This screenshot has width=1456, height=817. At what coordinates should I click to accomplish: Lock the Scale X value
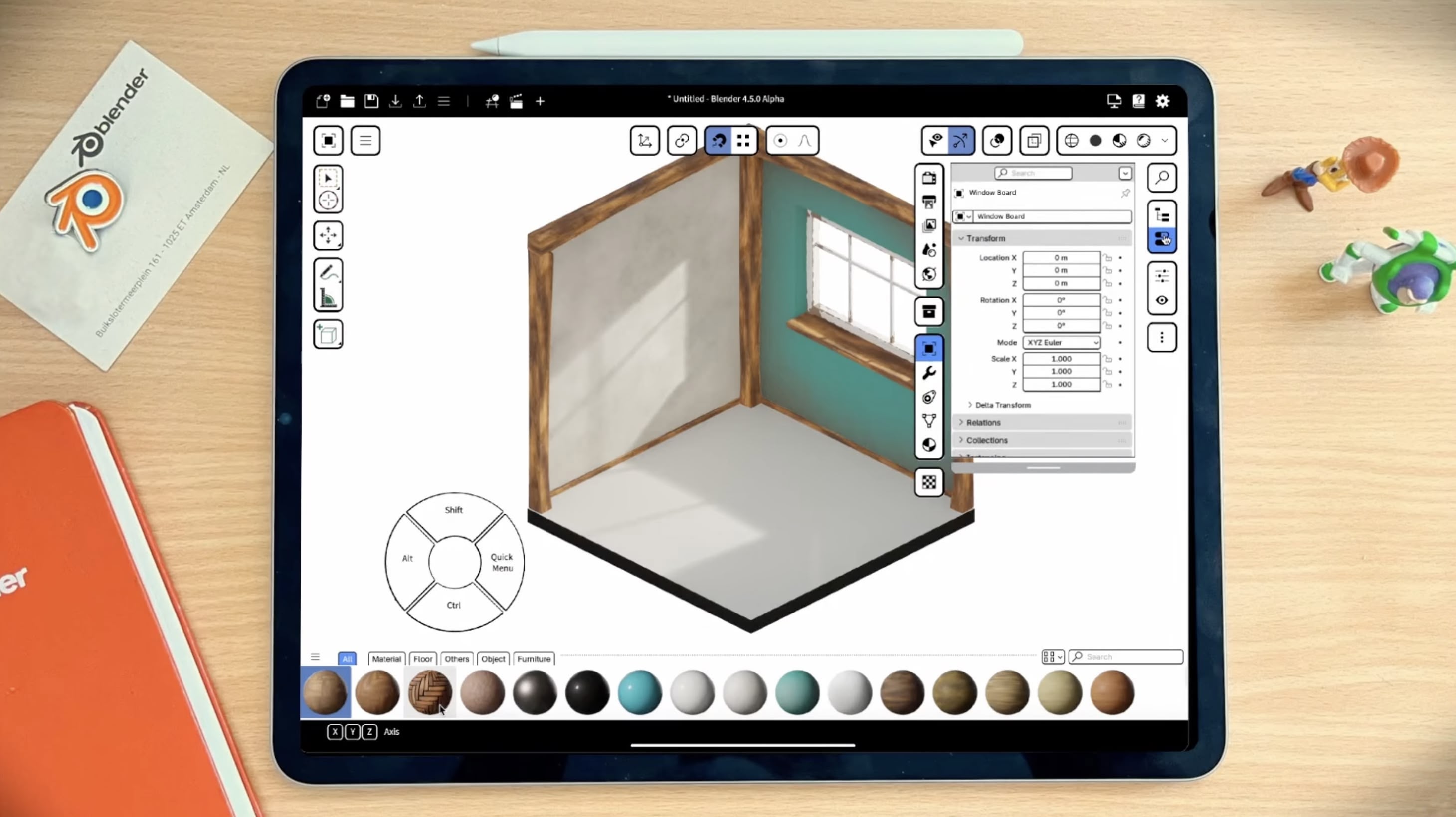coord(1107,359)
